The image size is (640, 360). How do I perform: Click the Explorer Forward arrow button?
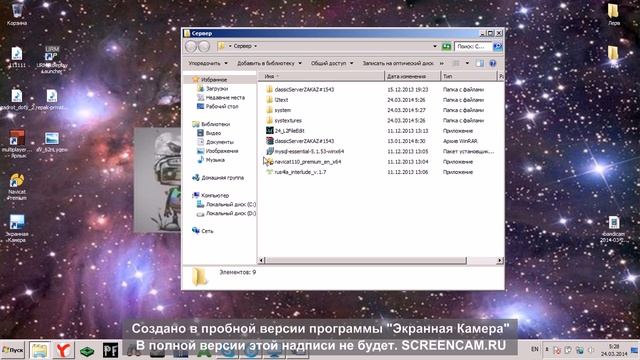coord(204,46)
